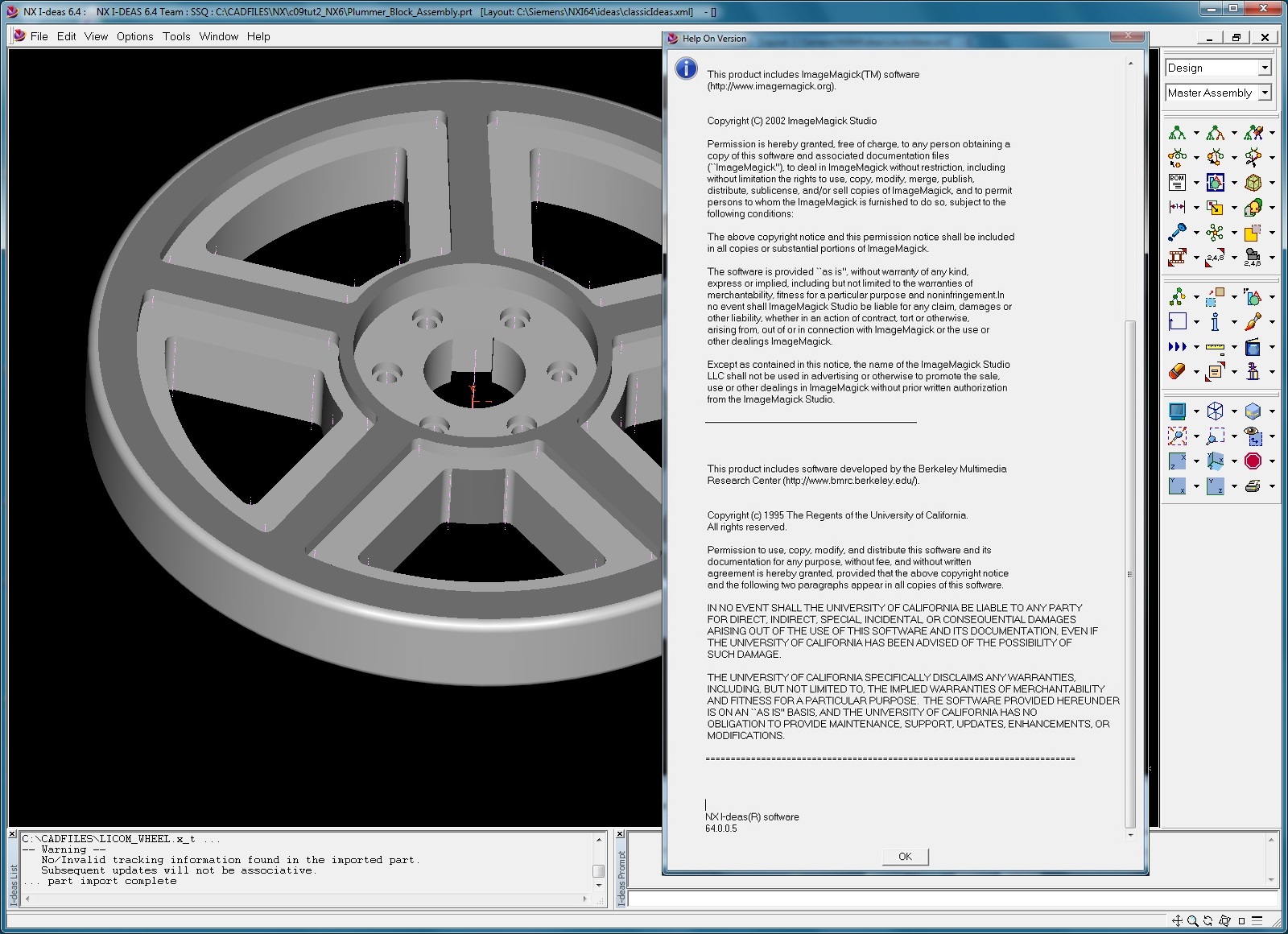The width and height of the screenshot is (1288, 934).
Task: Expand the arrow next to printer icon
Action: [1272, 486]
